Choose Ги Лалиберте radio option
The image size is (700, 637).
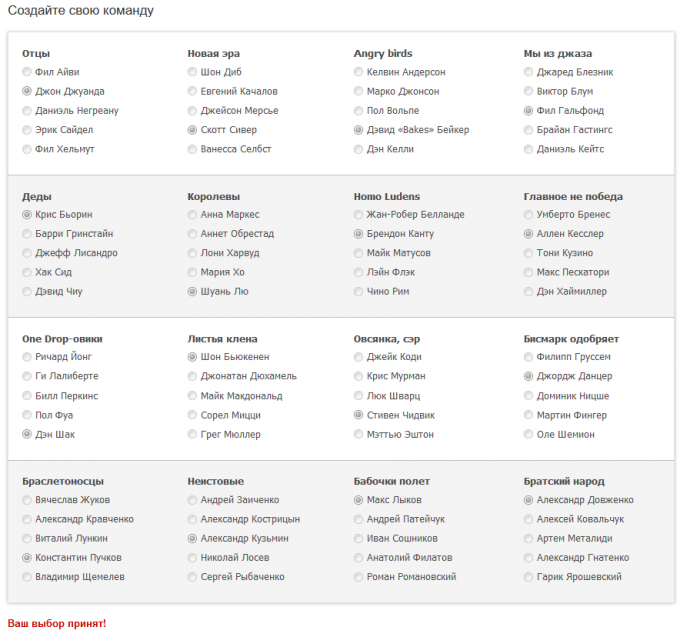(27, 376)
